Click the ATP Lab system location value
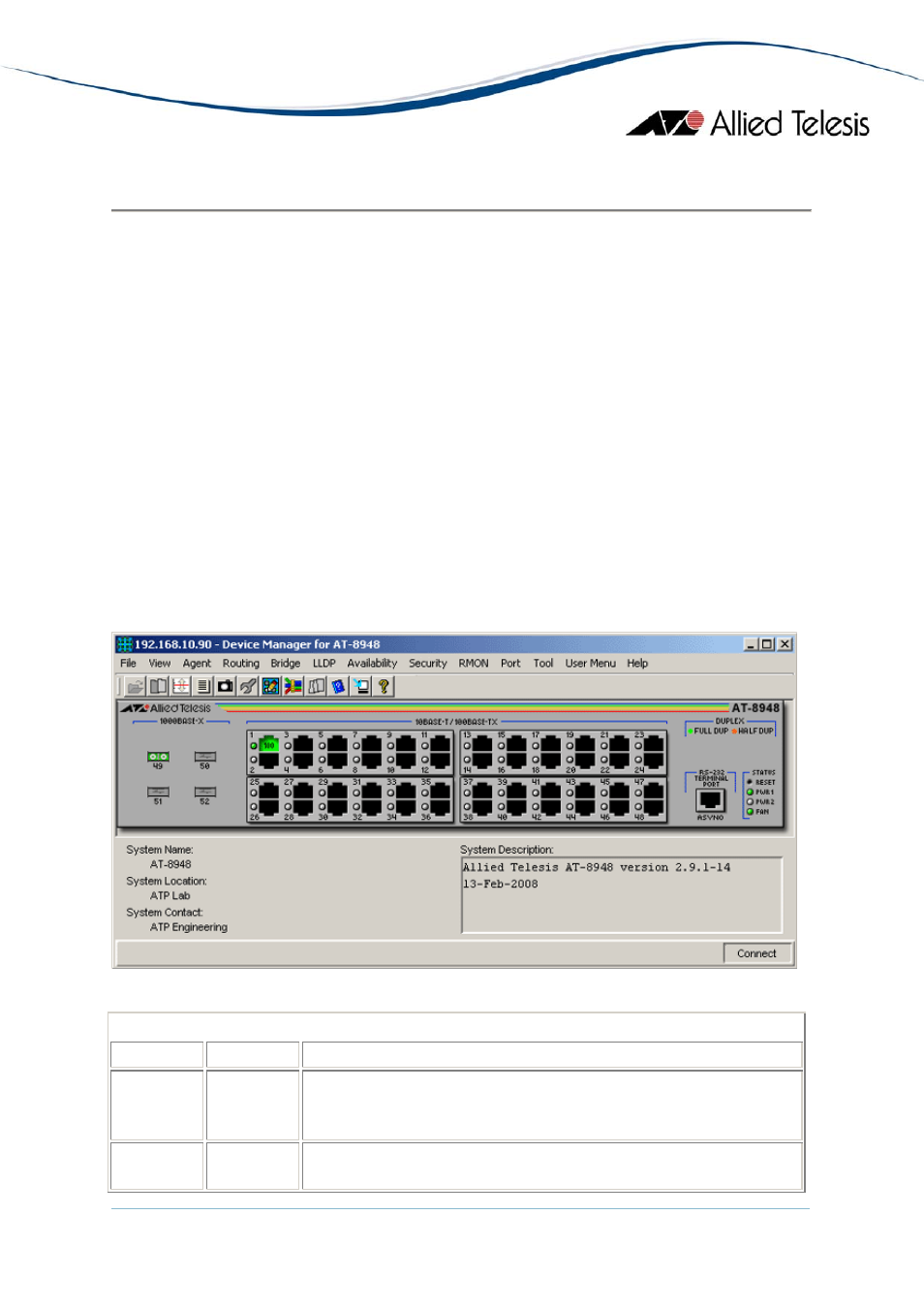Screen dimensions: 924x1308 click(170, 896)
